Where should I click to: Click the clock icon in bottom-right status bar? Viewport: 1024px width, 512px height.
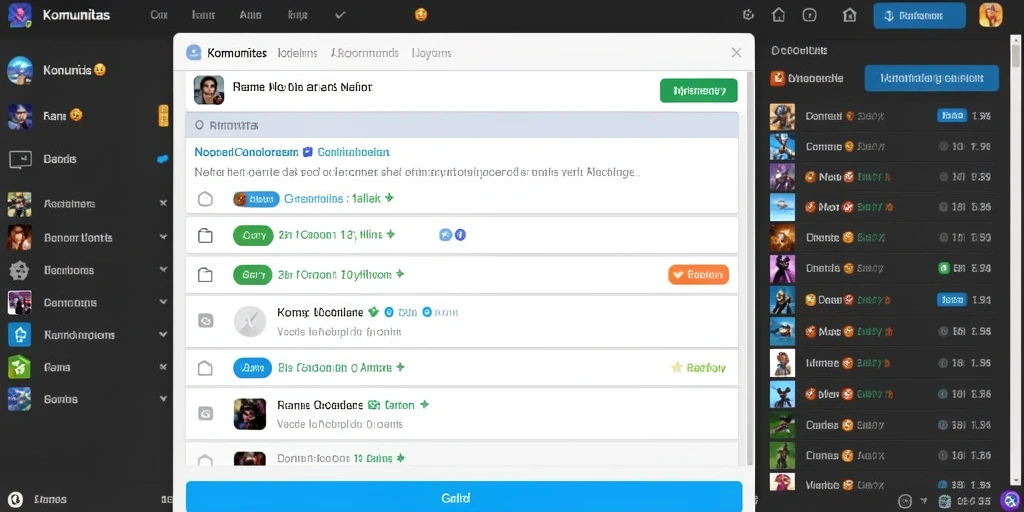(905, 501)
